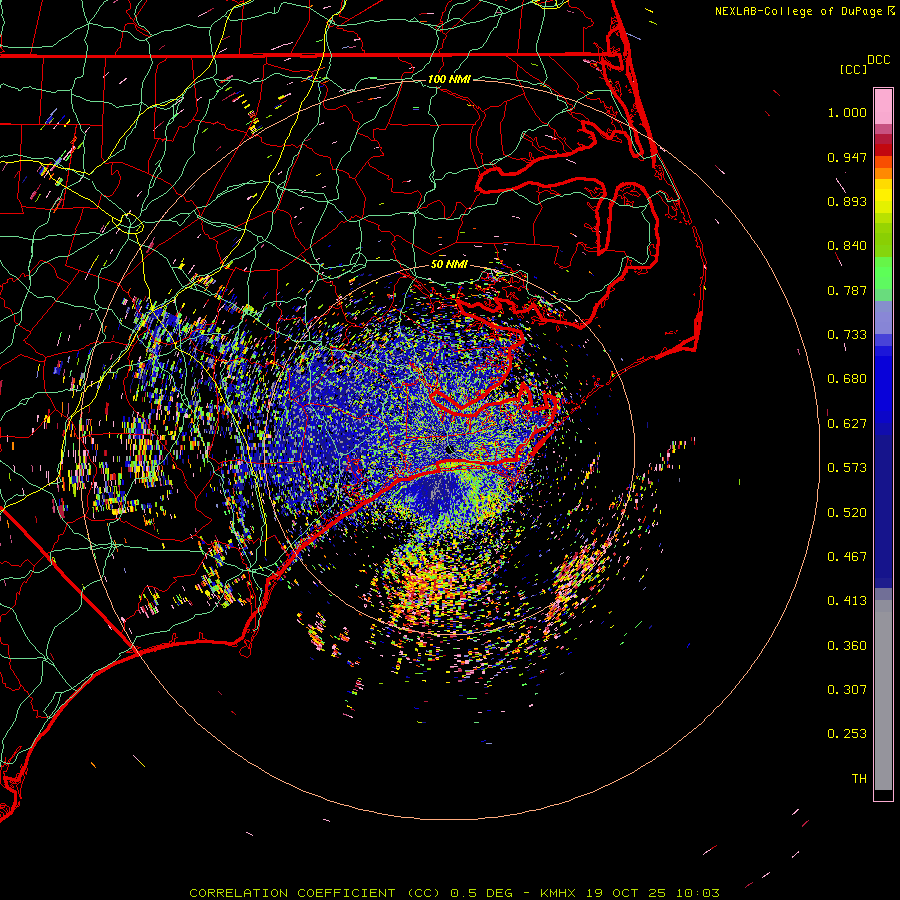Click the 50 NMI range ring label

449,264
